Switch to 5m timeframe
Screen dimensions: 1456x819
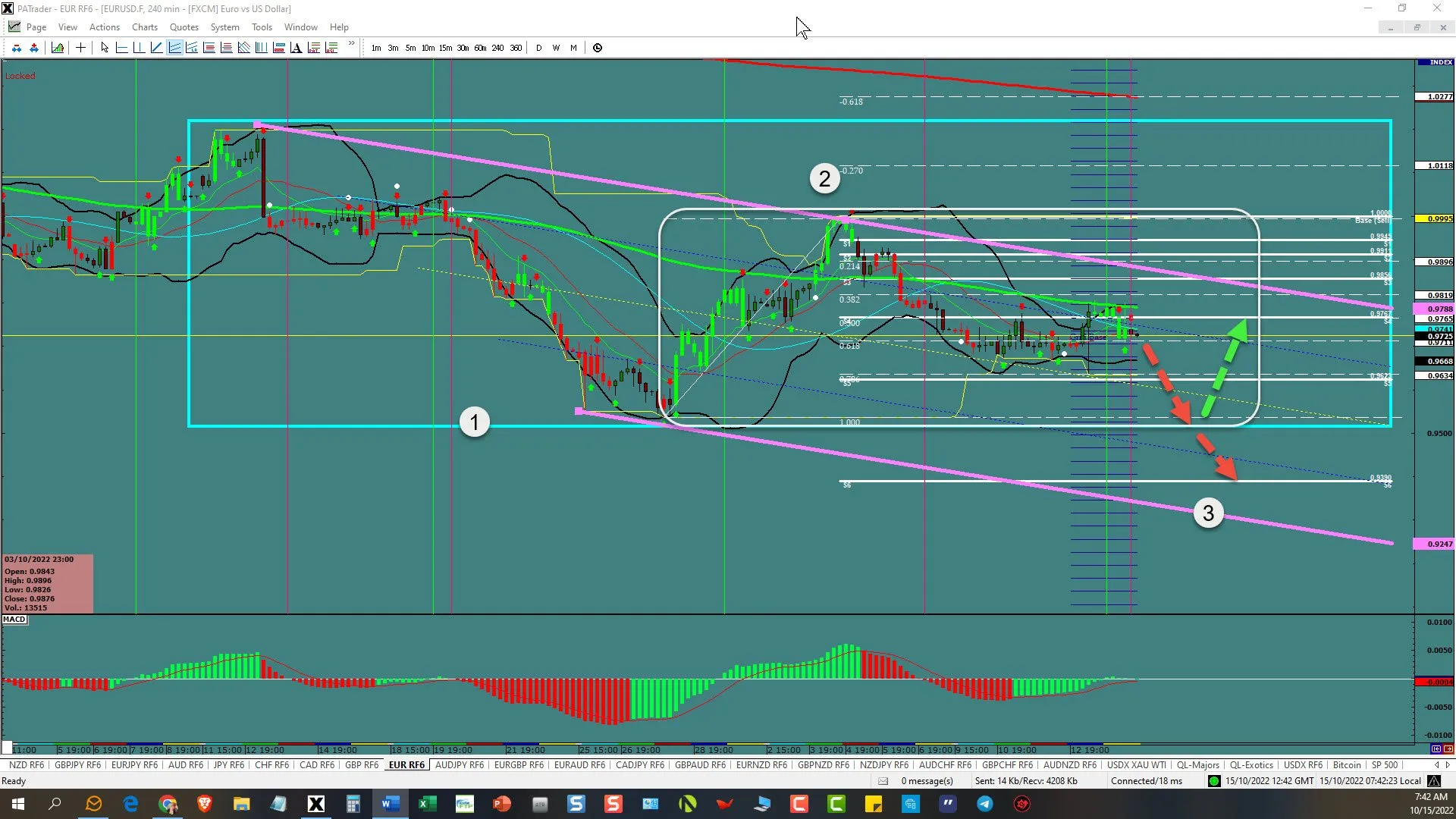[410, 48]
